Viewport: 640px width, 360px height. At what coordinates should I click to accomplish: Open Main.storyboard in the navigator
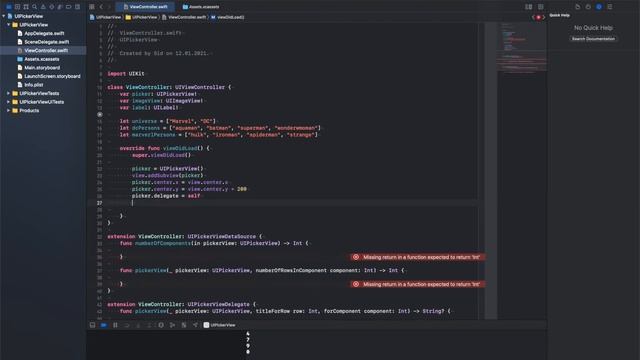tap(43, 68)
